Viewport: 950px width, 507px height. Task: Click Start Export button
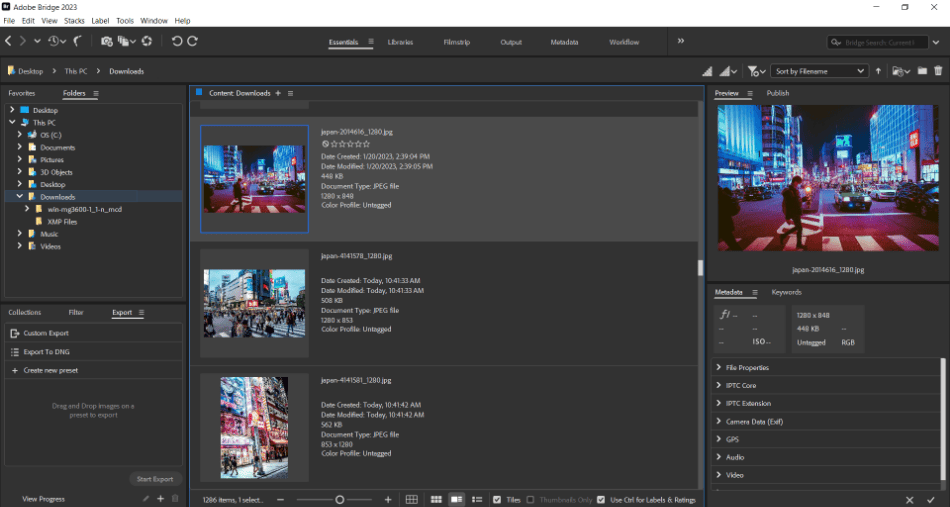155,479
